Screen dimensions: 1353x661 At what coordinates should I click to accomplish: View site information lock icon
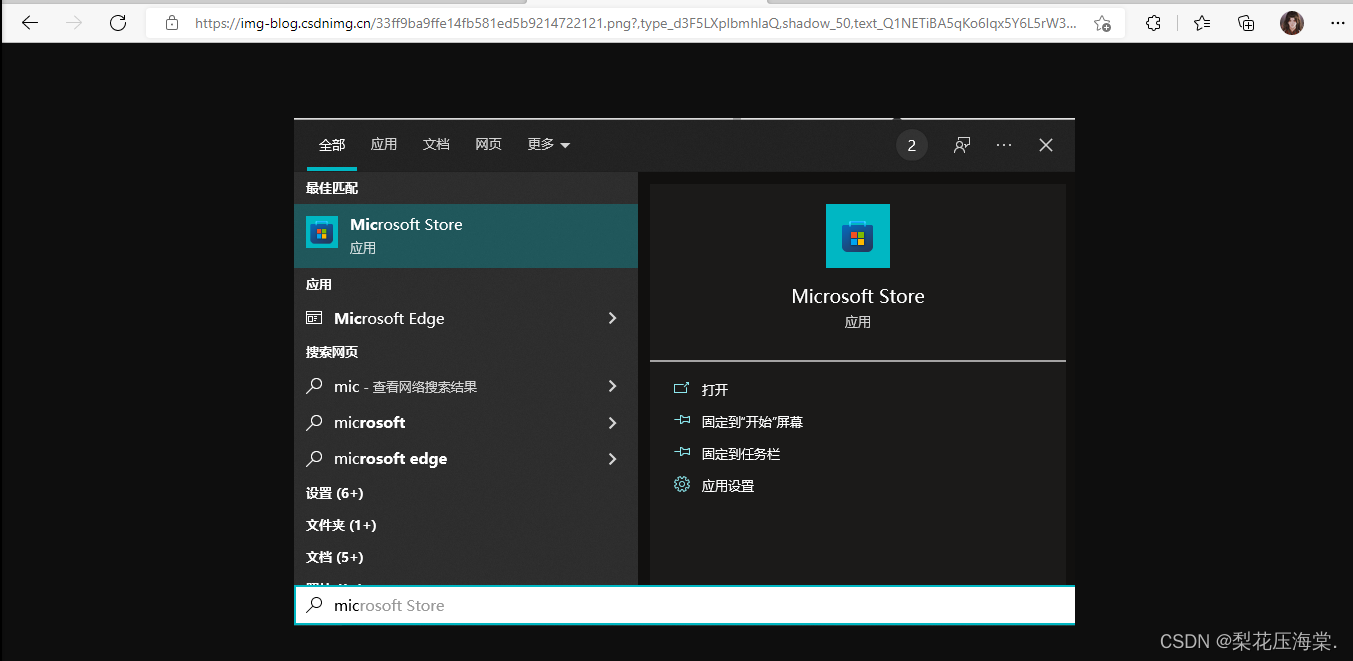(172, 23)
